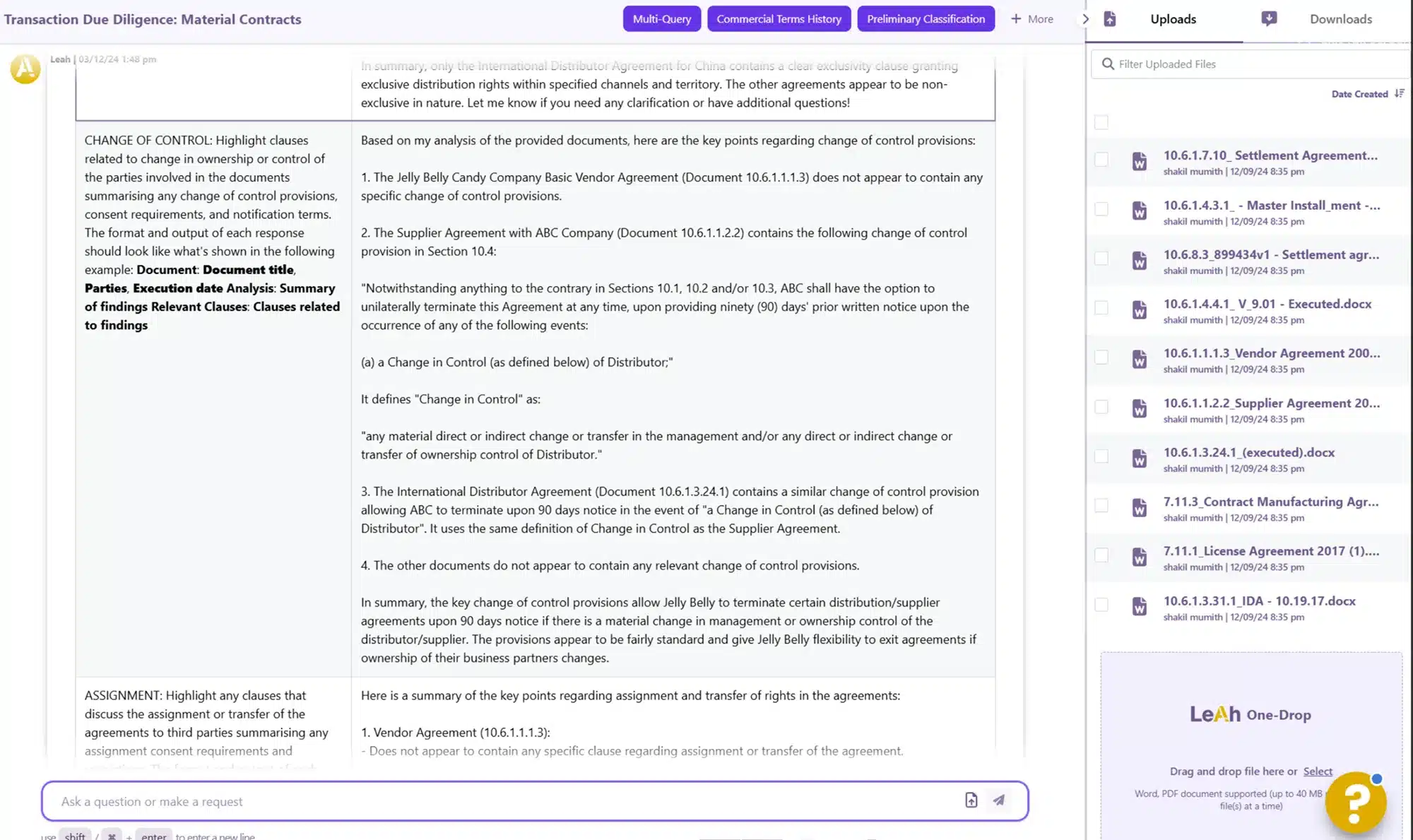Screen dimensions: 1413x840
Task: Check the box for 10.6.1.7.10_Settlement Agreement
Action: coord(1101,160)
